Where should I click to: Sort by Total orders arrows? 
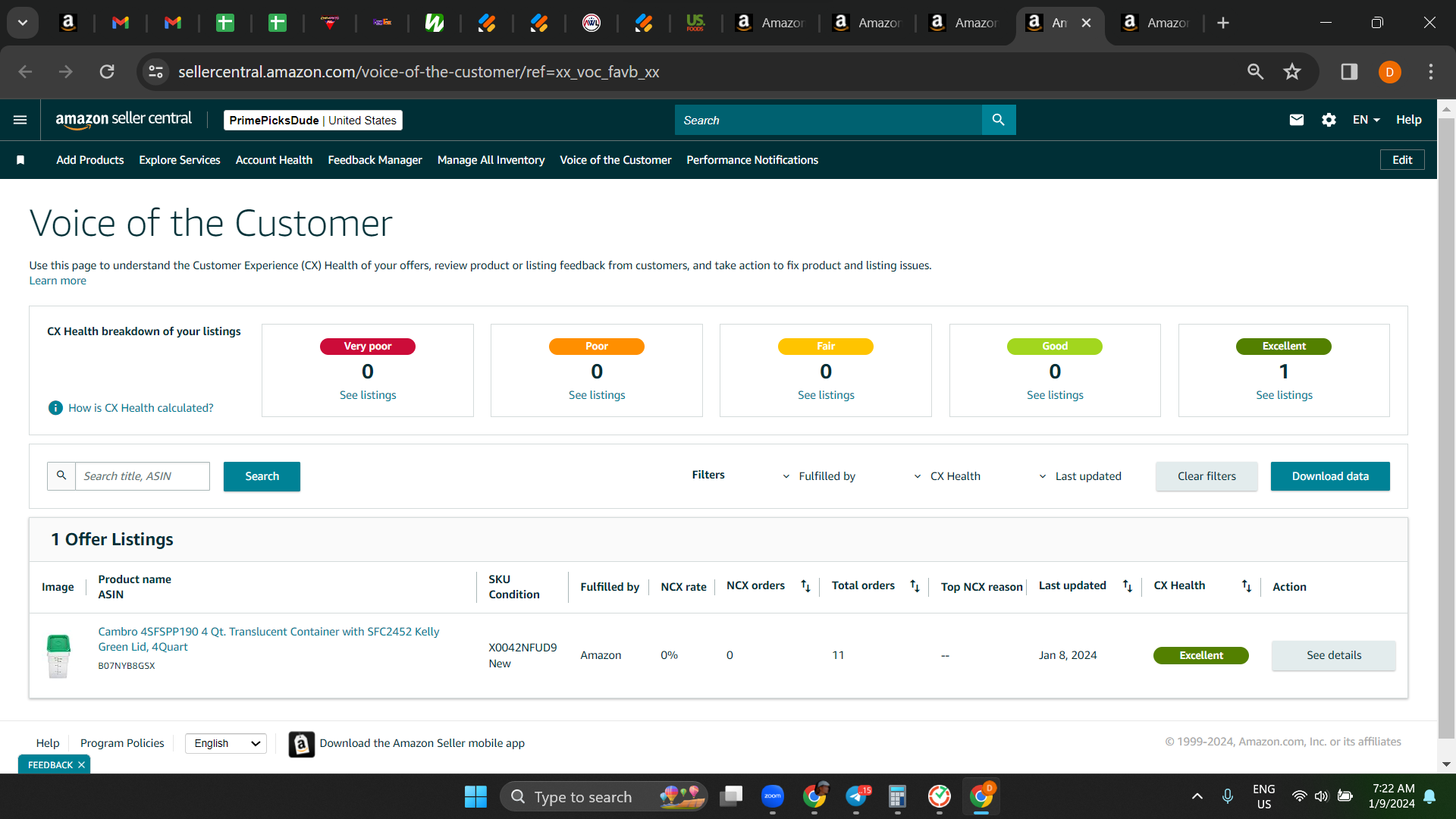[x=915, y=586]
